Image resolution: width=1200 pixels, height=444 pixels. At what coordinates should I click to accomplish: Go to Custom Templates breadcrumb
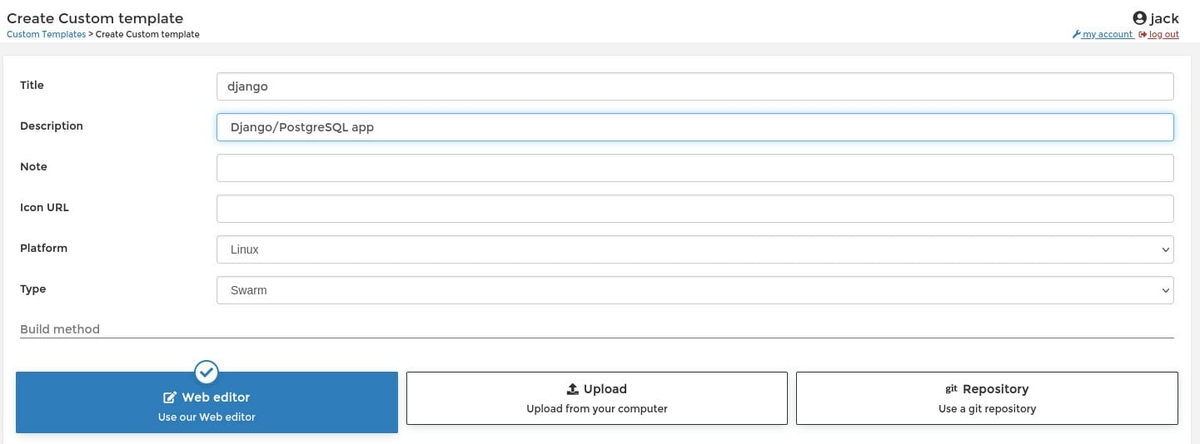coord(46,34)
